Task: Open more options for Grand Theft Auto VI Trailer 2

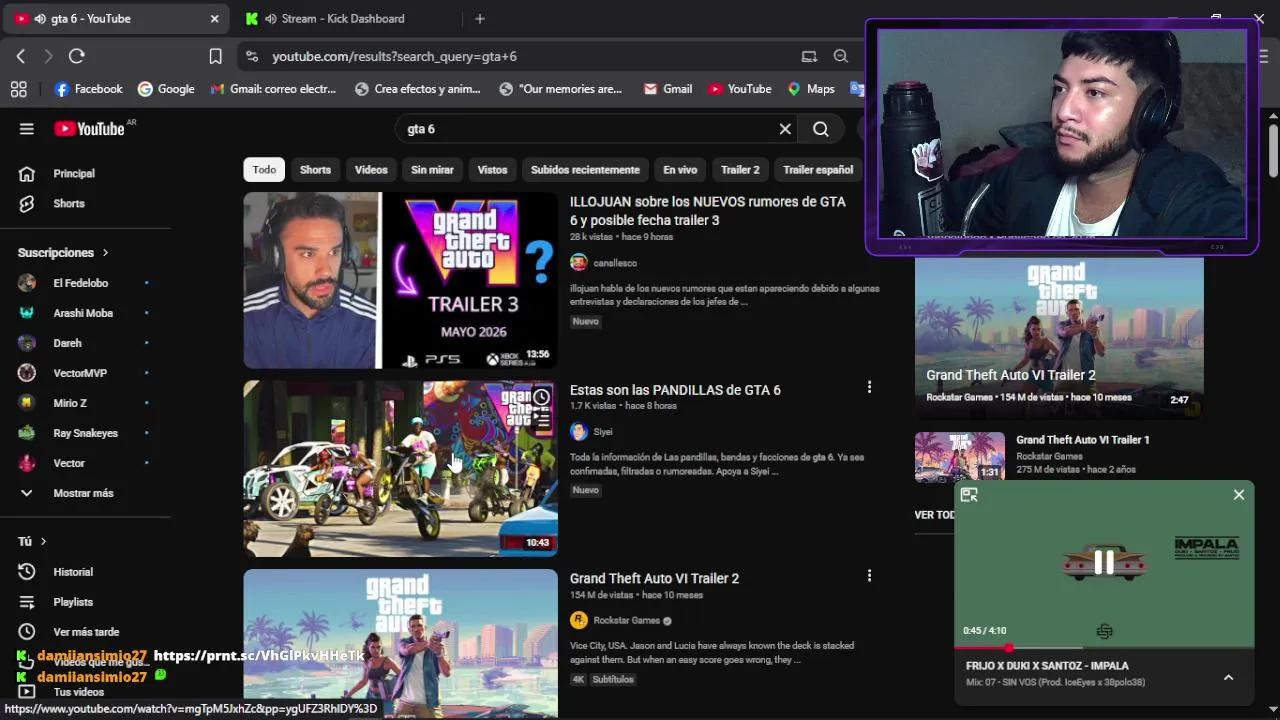Action: [x=869, y=575]
